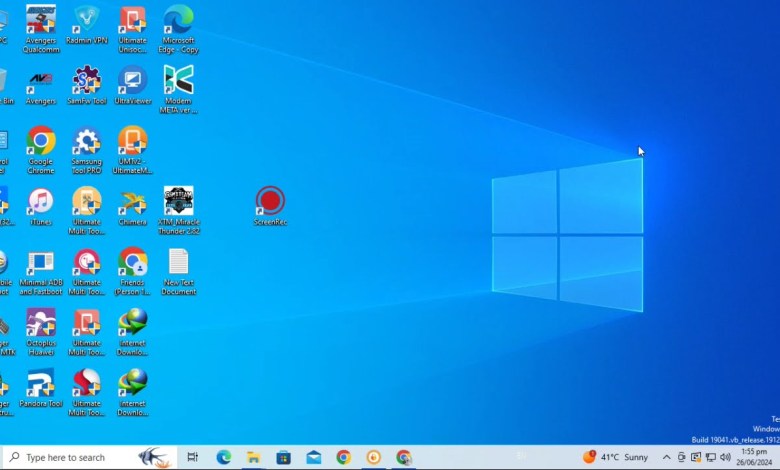Open the Minimal ADB and Fastboot shortcut
Screen dimensions: 780x470
[41, 263]
